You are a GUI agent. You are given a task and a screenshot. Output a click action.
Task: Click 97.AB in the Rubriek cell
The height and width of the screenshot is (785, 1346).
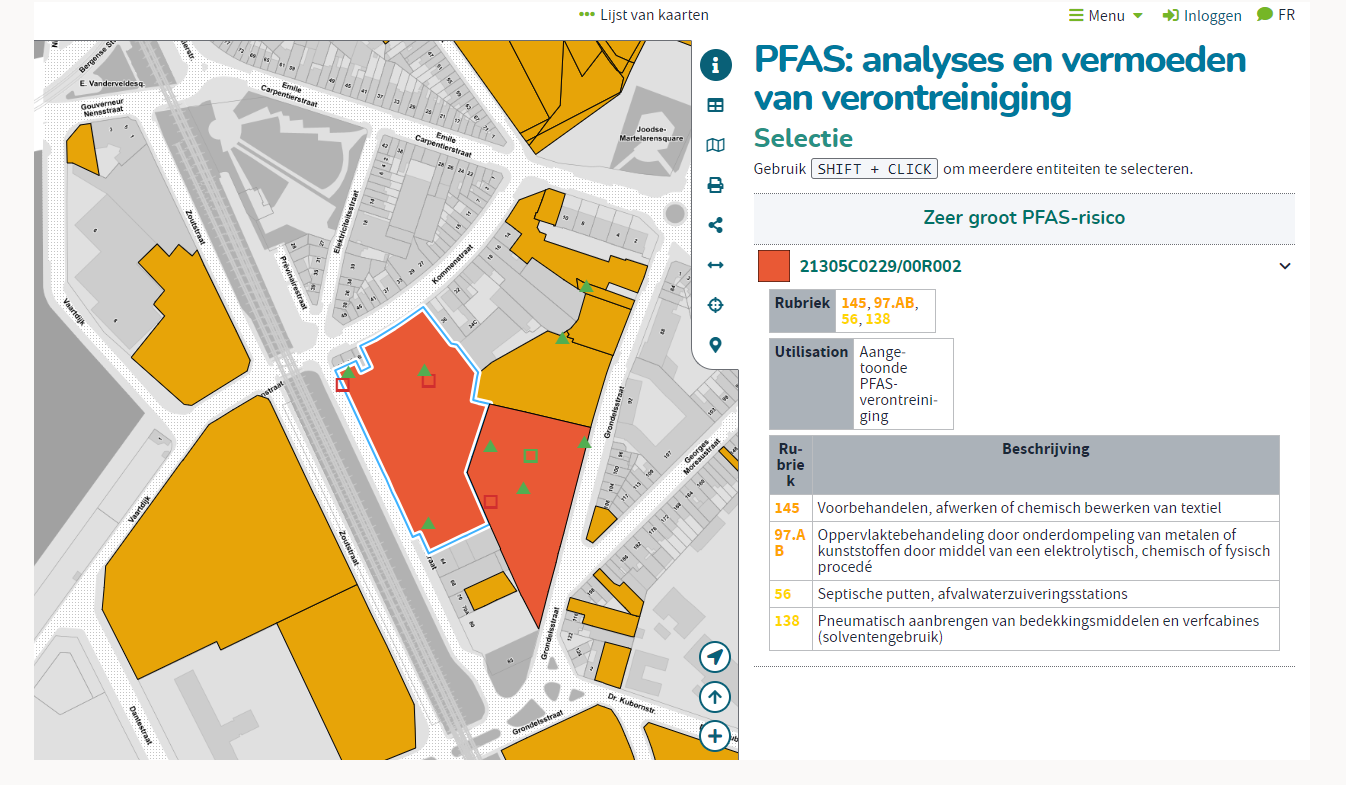tap(894, 302)
